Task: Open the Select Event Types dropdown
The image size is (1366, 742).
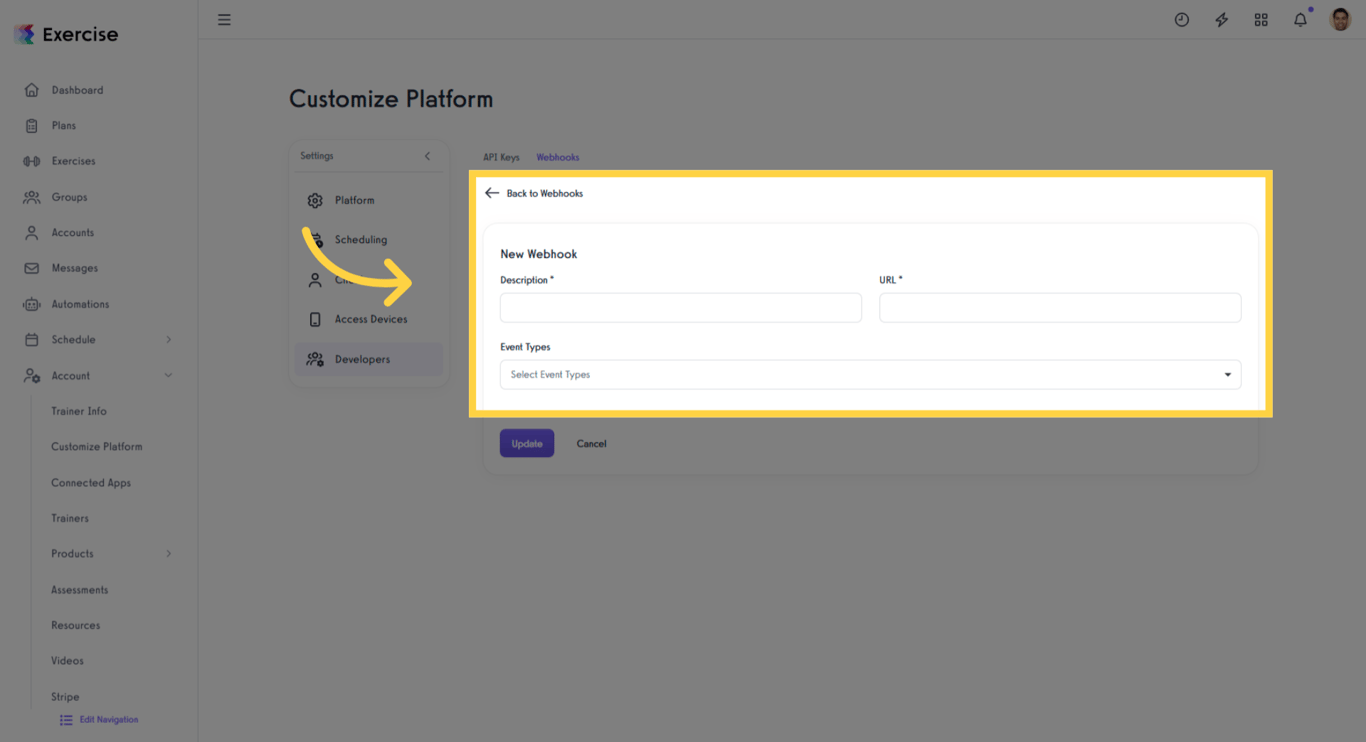Action: 870,374
